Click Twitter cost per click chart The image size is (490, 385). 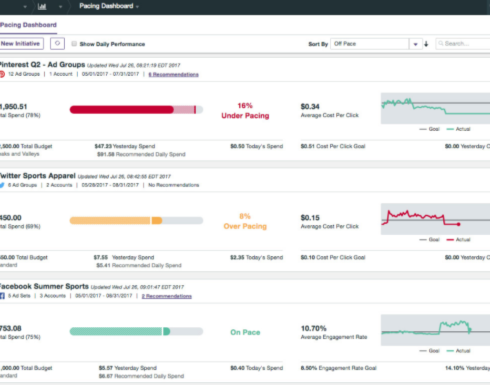click(x=435, y=219)
